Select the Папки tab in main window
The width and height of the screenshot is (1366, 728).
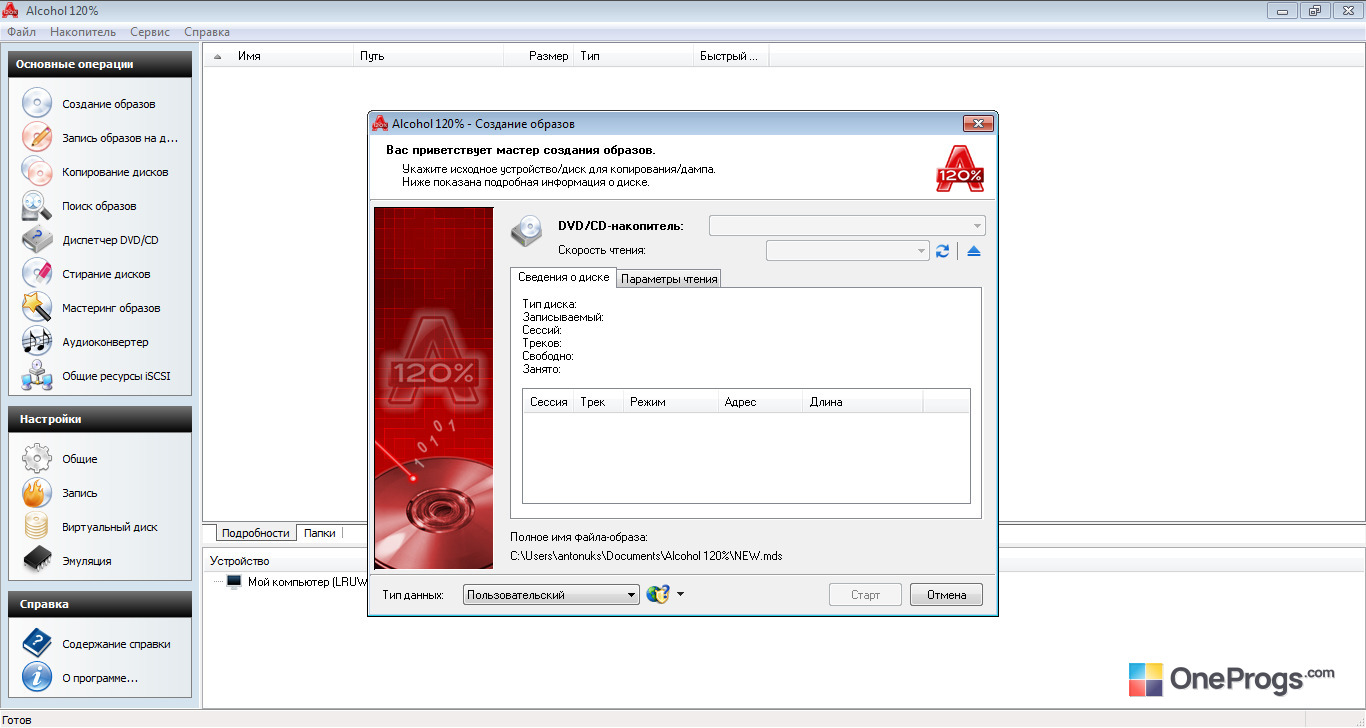coord(320,533)
